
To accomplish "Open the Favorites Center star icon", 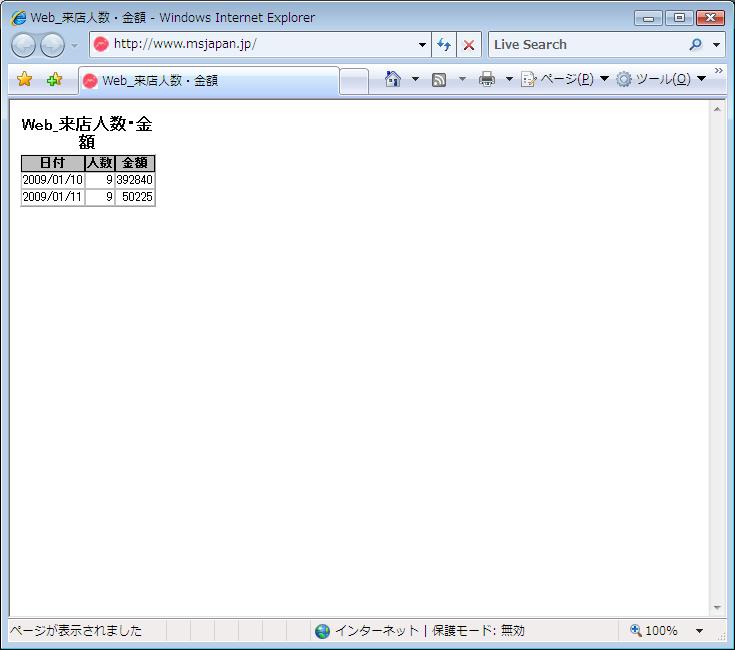I will [24, 79].
